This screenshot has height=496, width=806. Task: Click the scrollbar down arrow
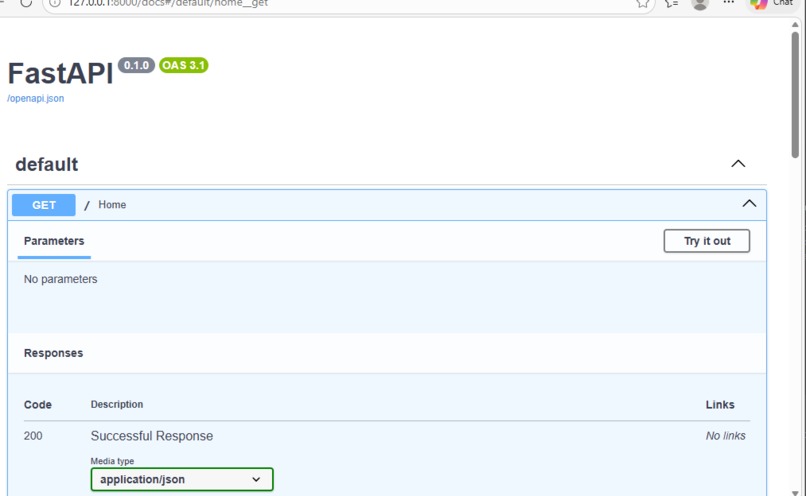tap(795, 492)
